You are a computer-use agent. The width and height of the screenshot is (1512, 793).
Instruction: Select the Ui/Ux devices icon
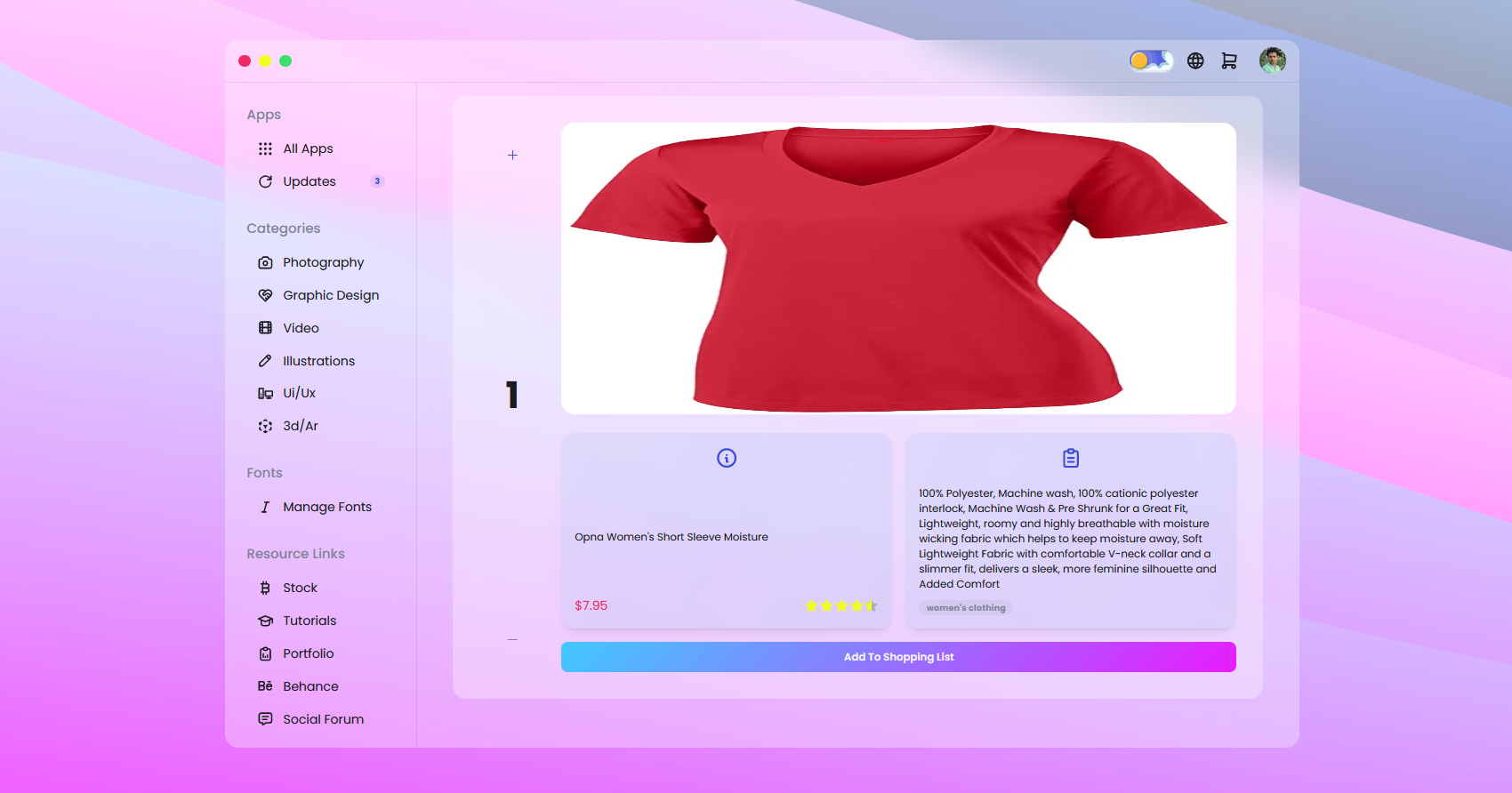pyautogui.click(x=265, y=393)
